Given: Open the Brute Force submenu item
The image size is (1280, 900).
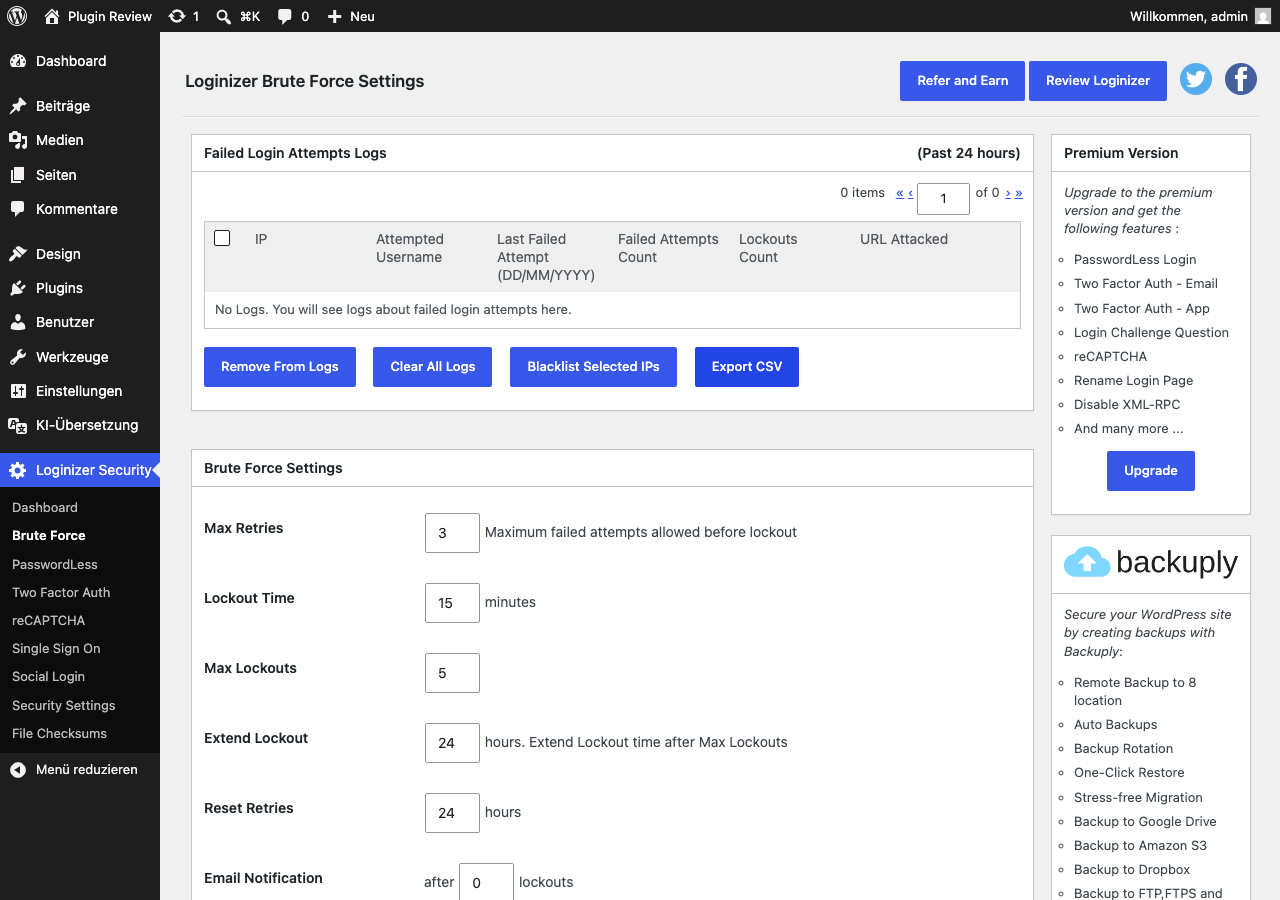Looking at the screenshot, I should click(x=49, y=535).
